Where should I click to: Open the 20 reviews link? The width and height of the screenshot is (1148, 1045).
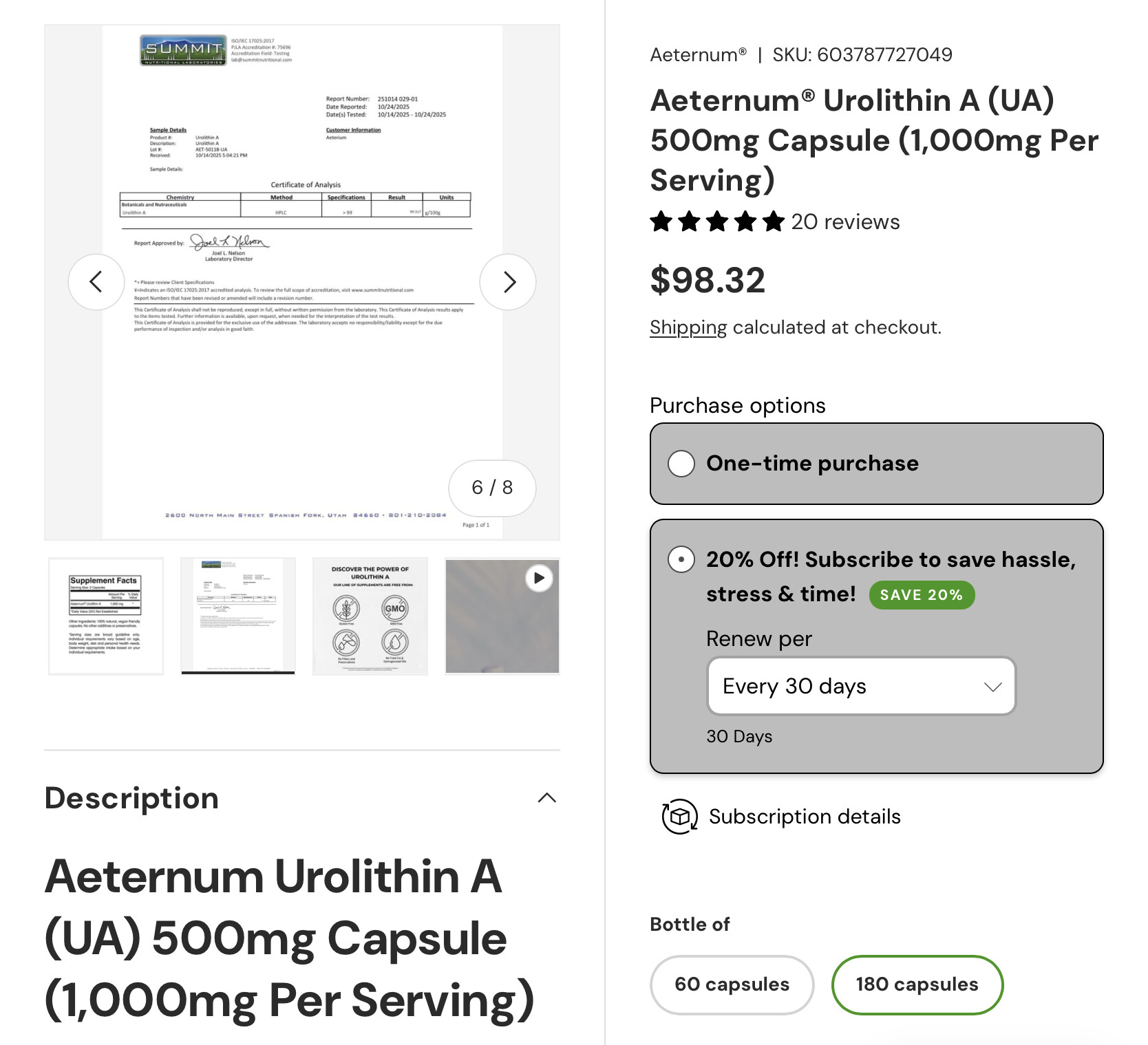845,222
